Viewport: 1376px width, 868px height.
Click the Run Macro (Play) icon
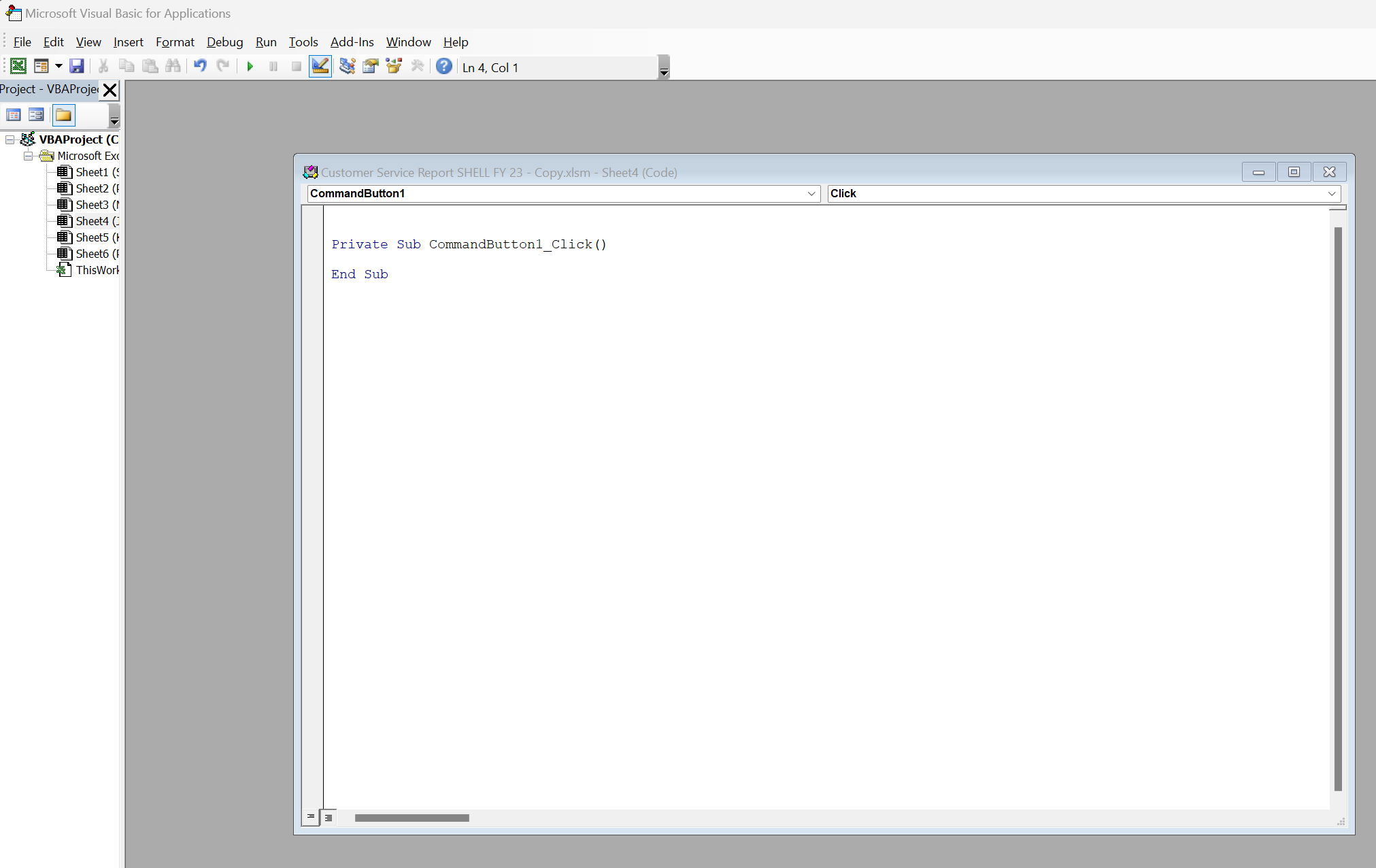249,67
